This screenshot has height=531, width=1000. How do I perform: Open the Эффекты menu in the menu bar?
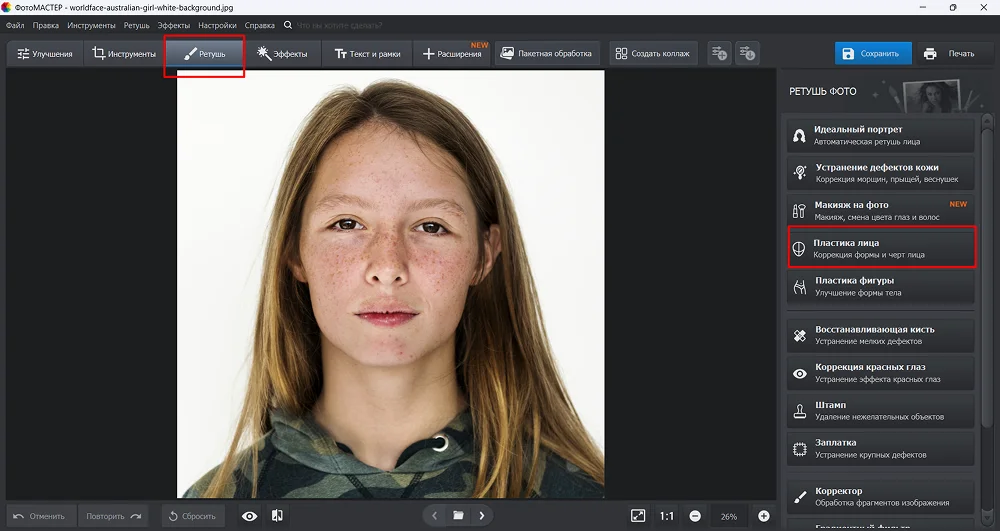pyautogui.click(x=173, y=25)
